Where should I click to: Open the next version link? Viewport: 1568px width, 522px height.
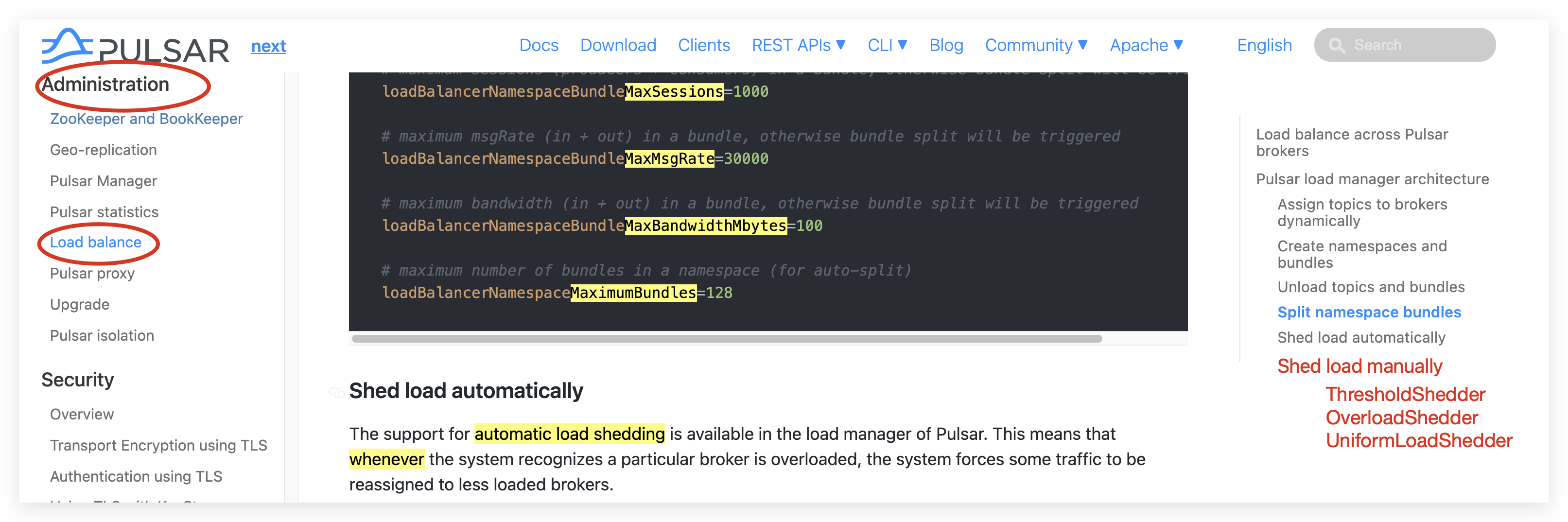[x=268, y=46]
